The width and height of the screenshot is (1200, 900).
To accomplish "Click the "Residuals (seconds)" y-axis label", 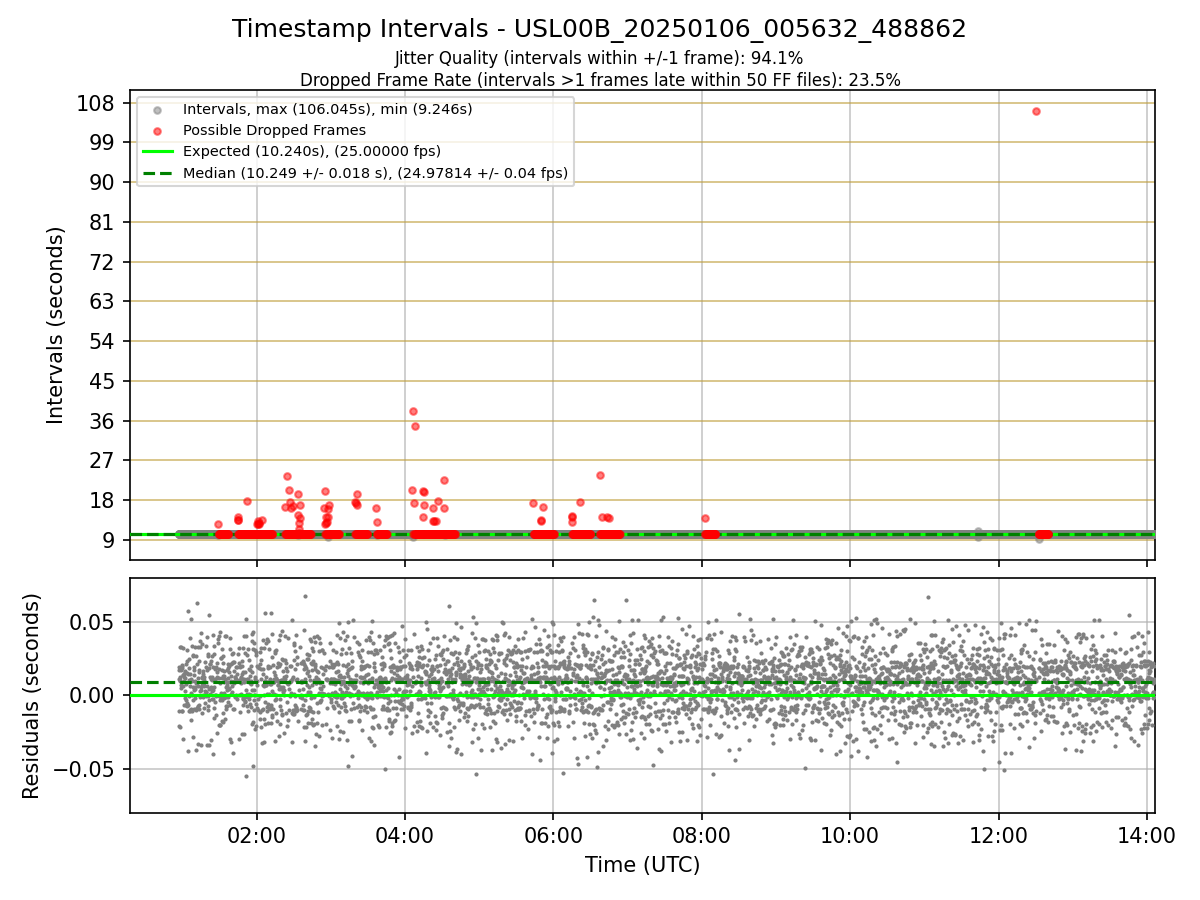I will 32,696.
